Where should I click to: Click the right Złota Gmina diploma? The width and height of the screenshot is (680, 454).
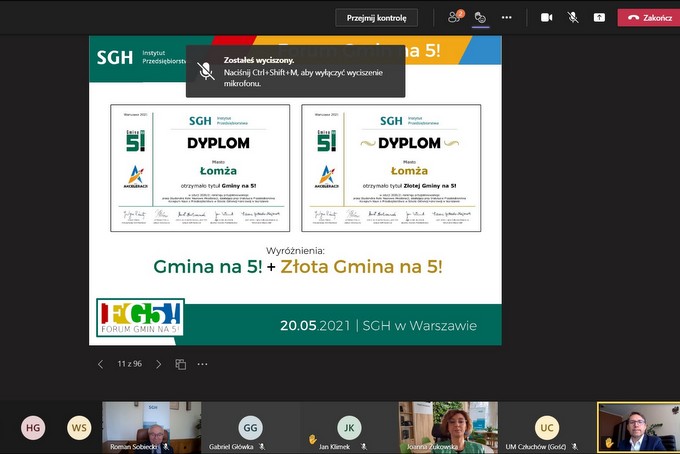pos(391,168)
